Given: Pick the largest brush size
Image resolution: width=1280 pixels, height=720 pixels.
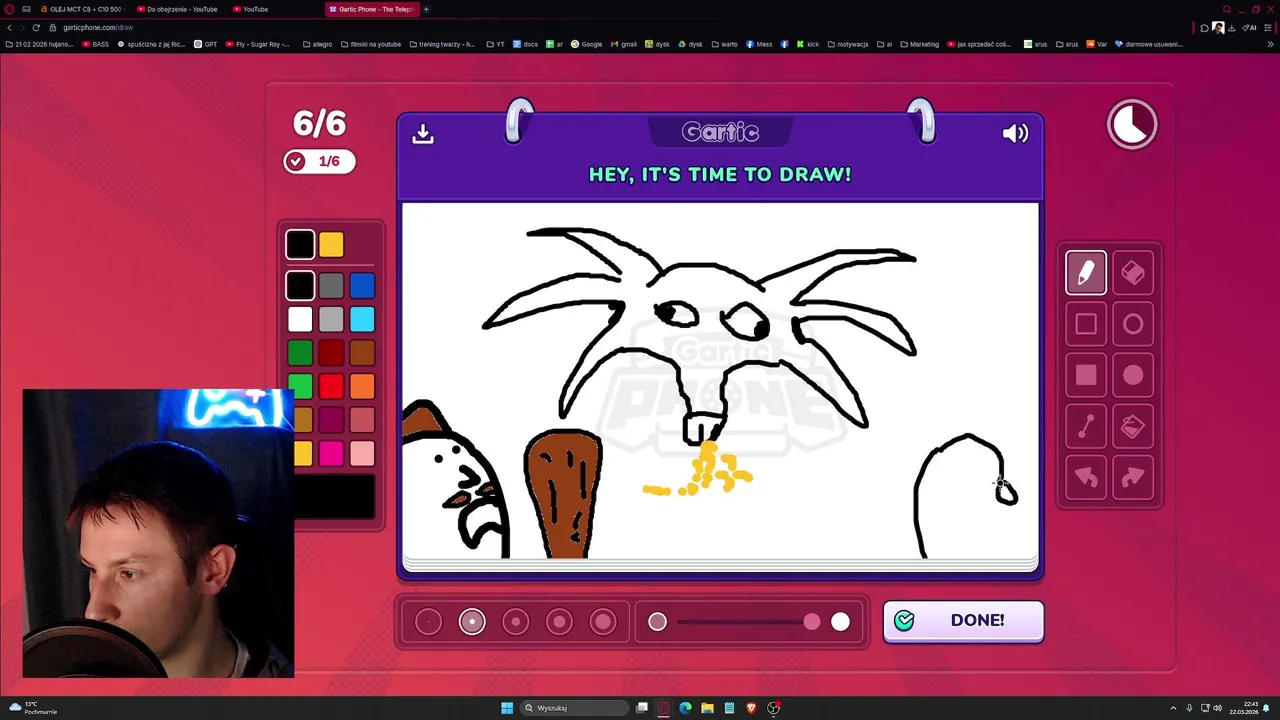Looking at the screenshot, I should (603, 622).
